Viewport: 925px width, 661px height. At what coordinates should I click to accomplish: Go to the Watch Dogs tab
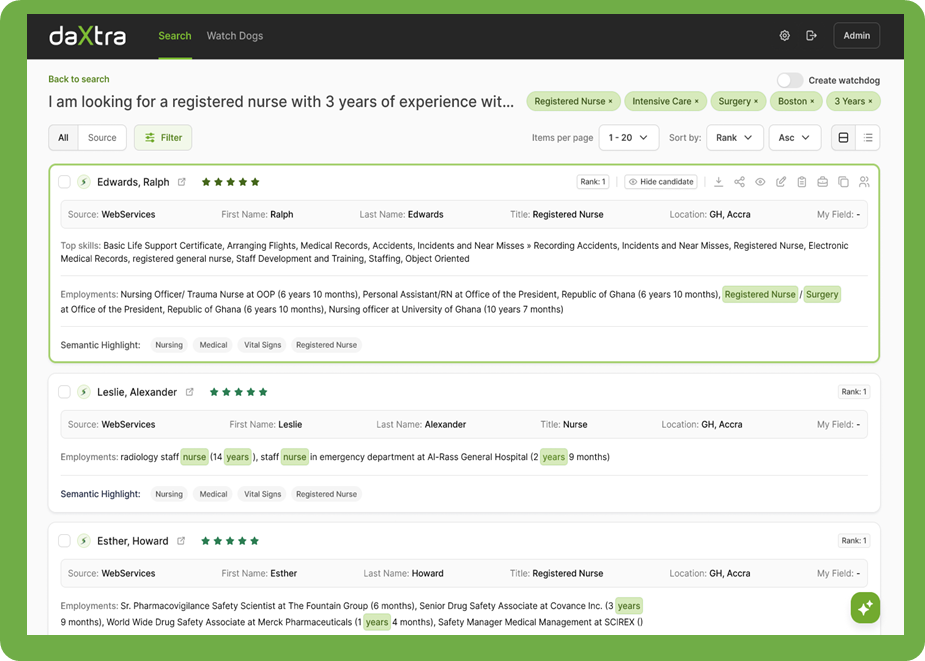[235, 36]
